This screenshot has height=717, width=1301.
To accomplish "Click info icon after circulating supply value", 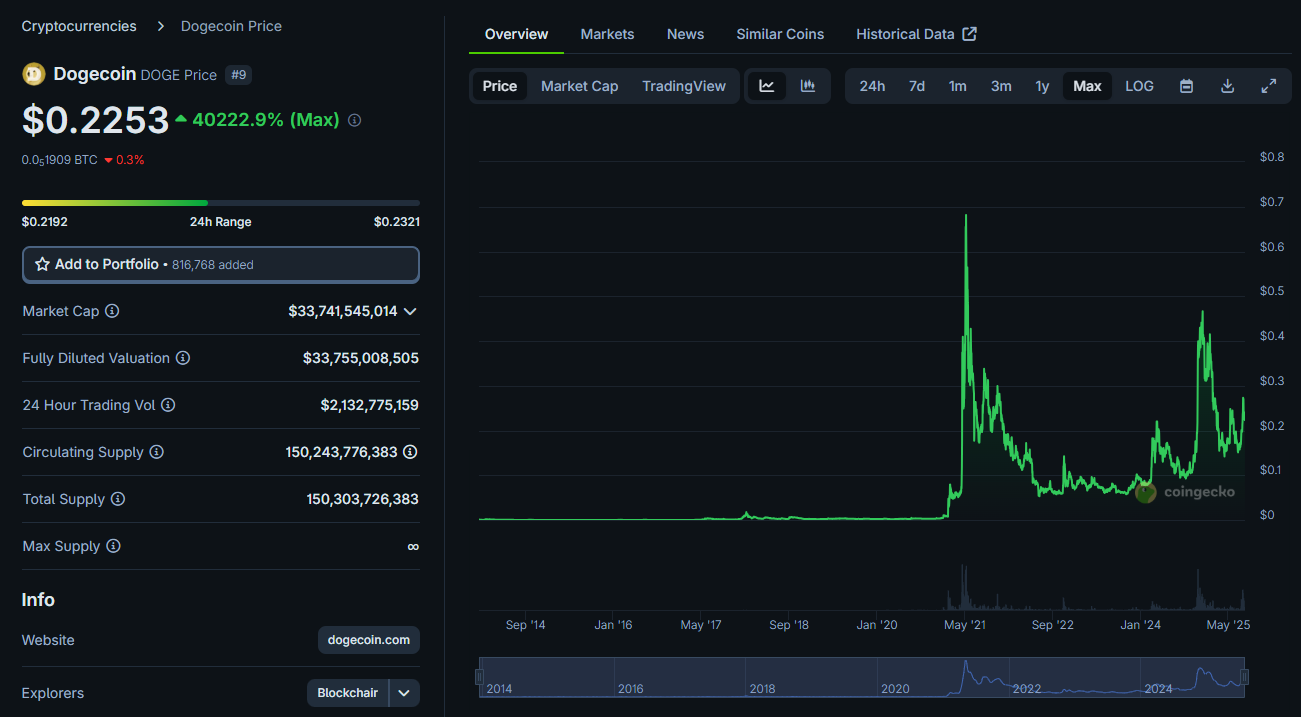I will pos(410,452).
